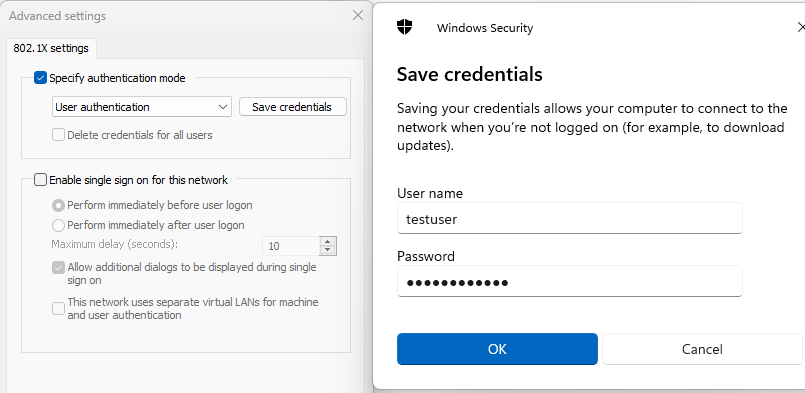
Task: Check Allow additional dialogs during single sign on
Action: point(59,268)
